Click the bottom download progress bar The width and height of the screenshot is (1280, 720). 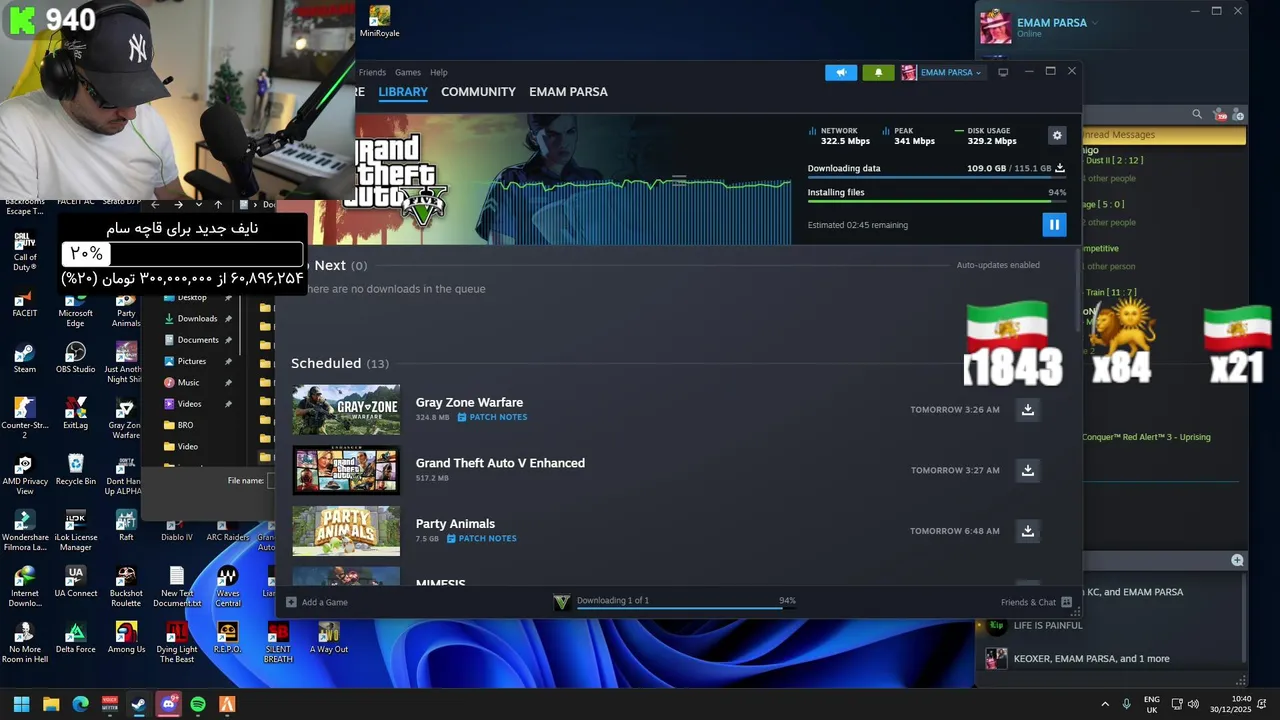point(686,608)
